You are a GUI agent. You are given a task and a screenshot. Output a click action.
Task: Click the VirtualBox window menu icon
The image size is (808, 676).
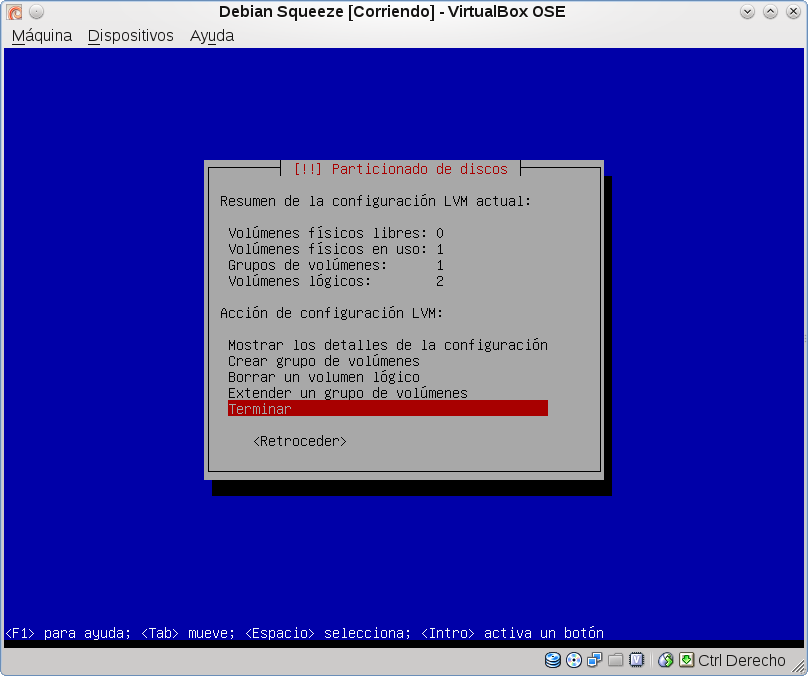(14, 11)
